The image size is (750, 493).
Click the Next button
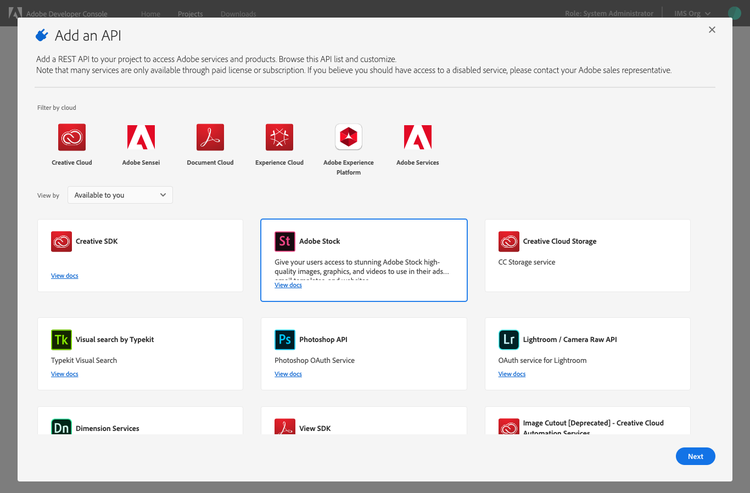695,456
